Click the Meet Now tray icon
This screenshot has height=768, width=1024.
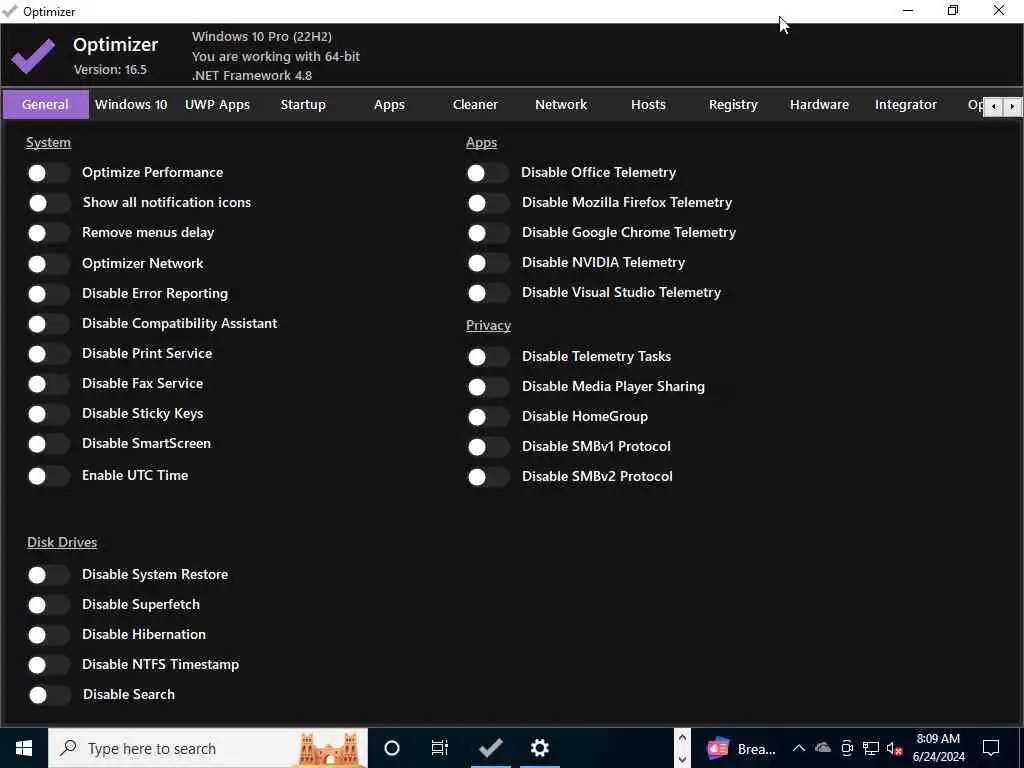pyautogui.click(x=847, y=748)
